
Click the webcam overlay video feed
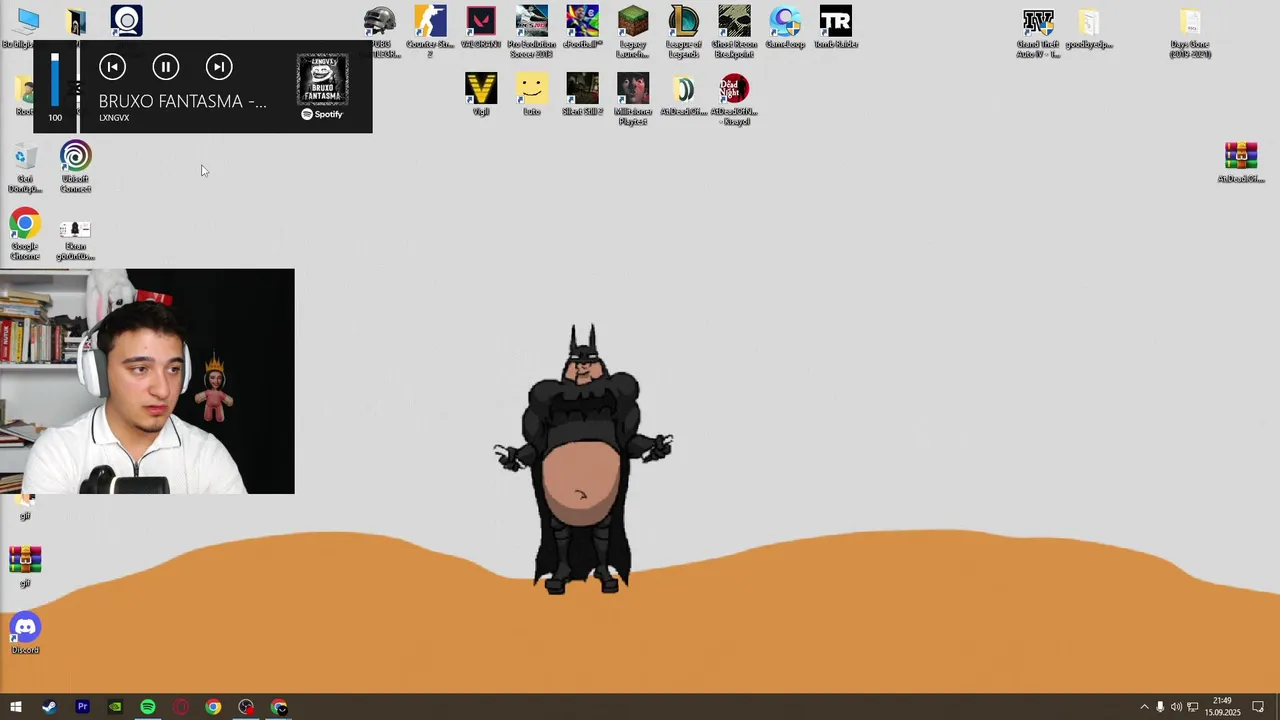click(147, 381)
